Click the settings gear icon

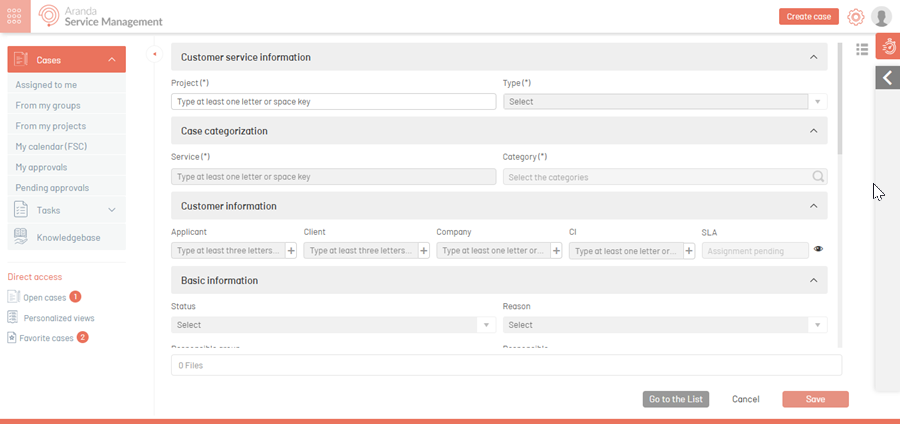(855, 17)
